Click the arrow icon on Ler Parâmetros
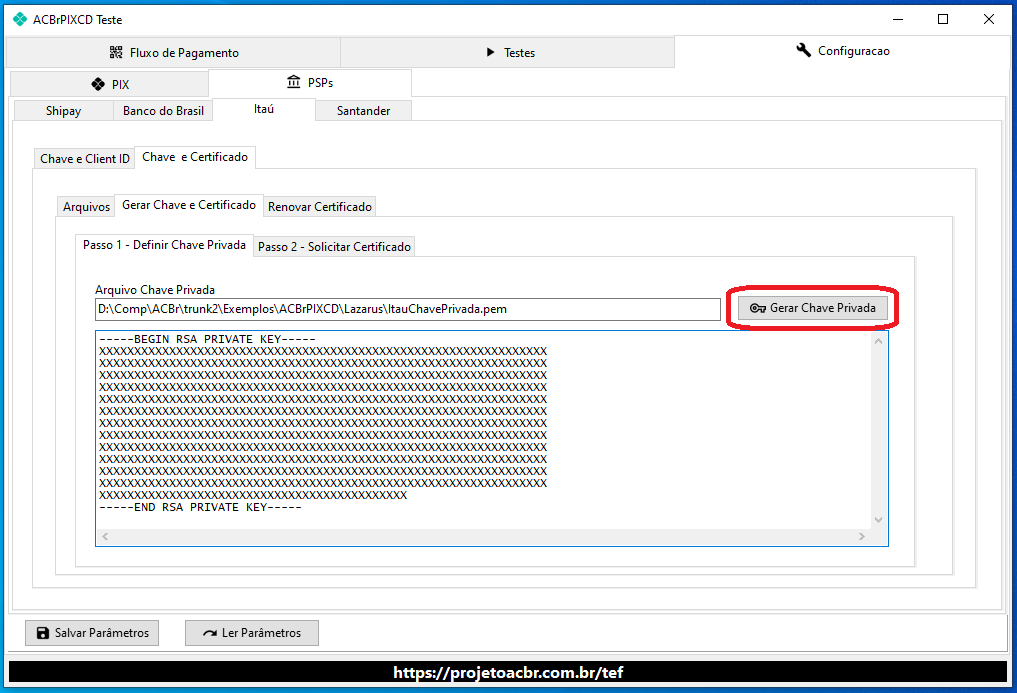Image resolution: width=1017 pixels, height=693 pixels. click(x=209, y=633)
